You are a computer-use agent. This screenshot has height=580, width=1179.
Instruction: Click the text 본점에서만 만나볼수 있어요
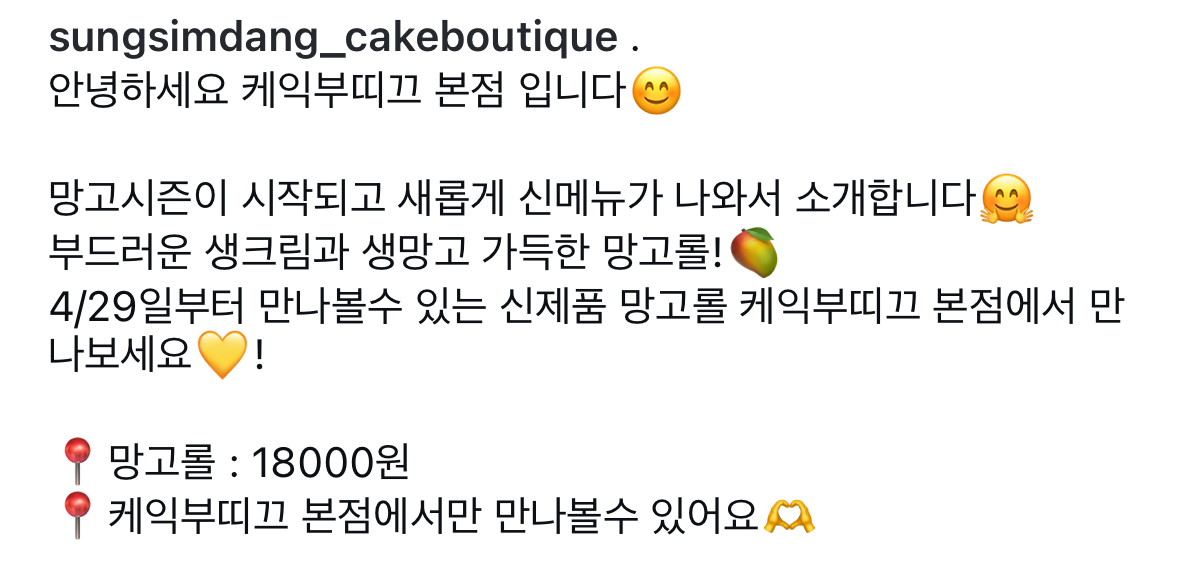pos(529,516)
